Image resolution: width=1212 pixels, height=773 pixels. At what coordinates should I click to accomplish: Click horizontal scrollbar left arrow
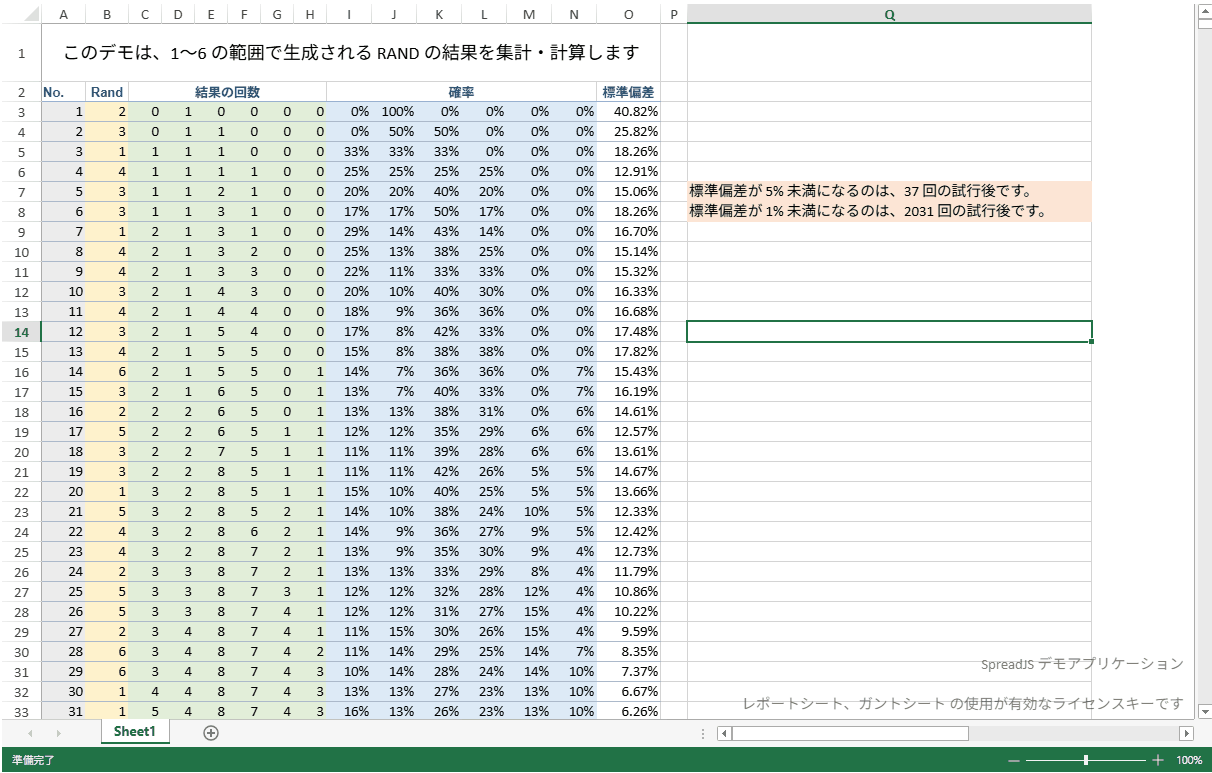click(x=724, y=733)
